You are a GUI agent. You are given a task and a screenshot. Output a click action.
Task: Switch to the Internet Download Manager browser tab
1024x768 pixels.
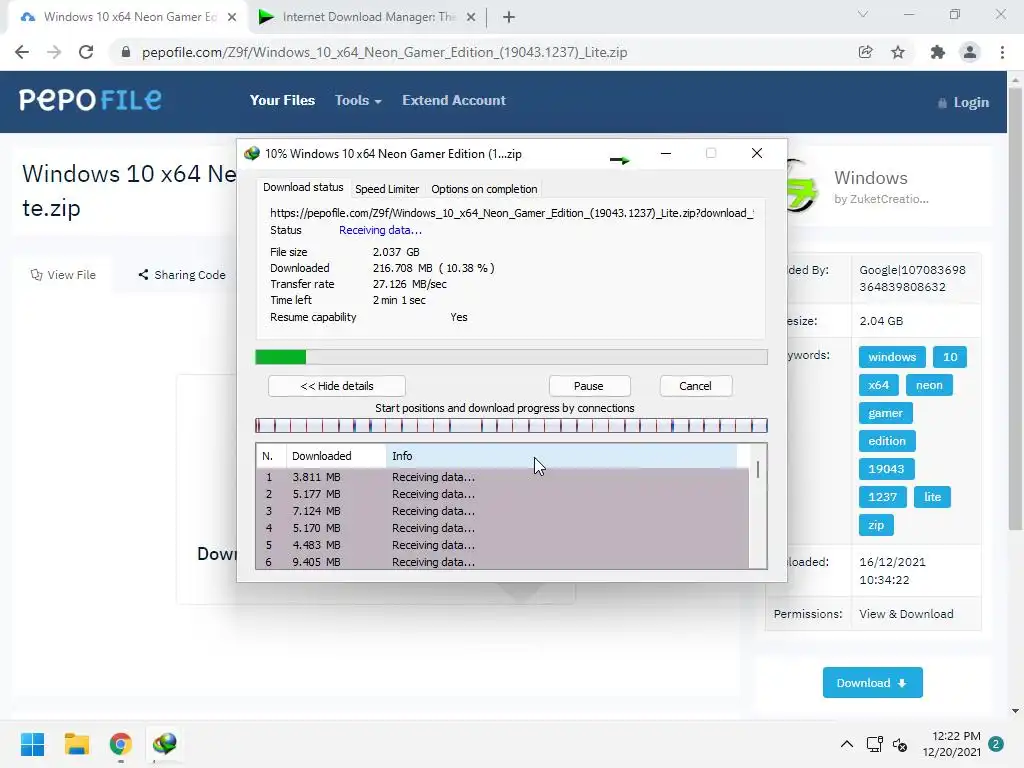click(369, 18)
